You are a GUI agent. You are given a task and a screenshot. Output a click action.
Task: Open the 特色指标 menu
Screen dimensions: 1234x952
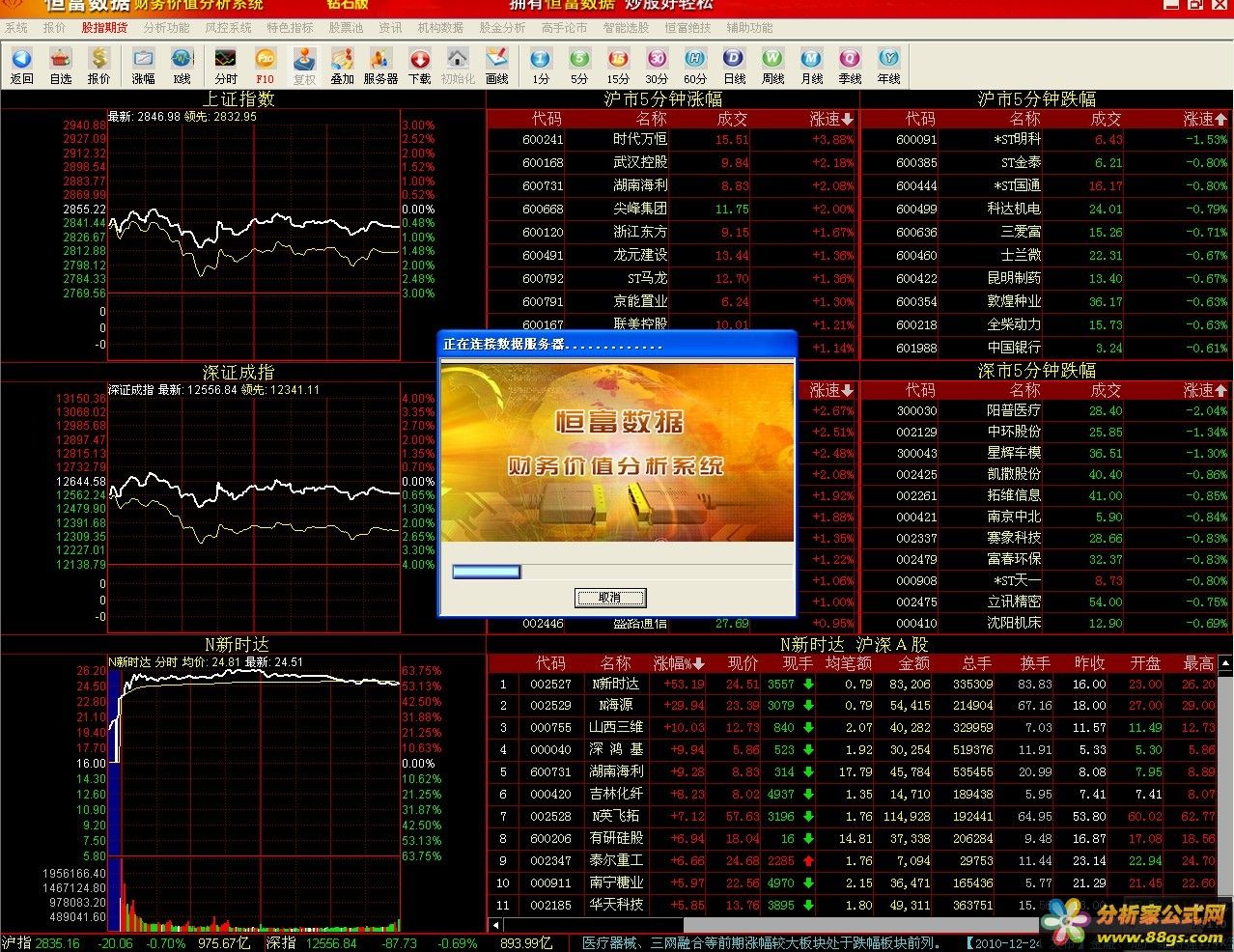point(290,28)
